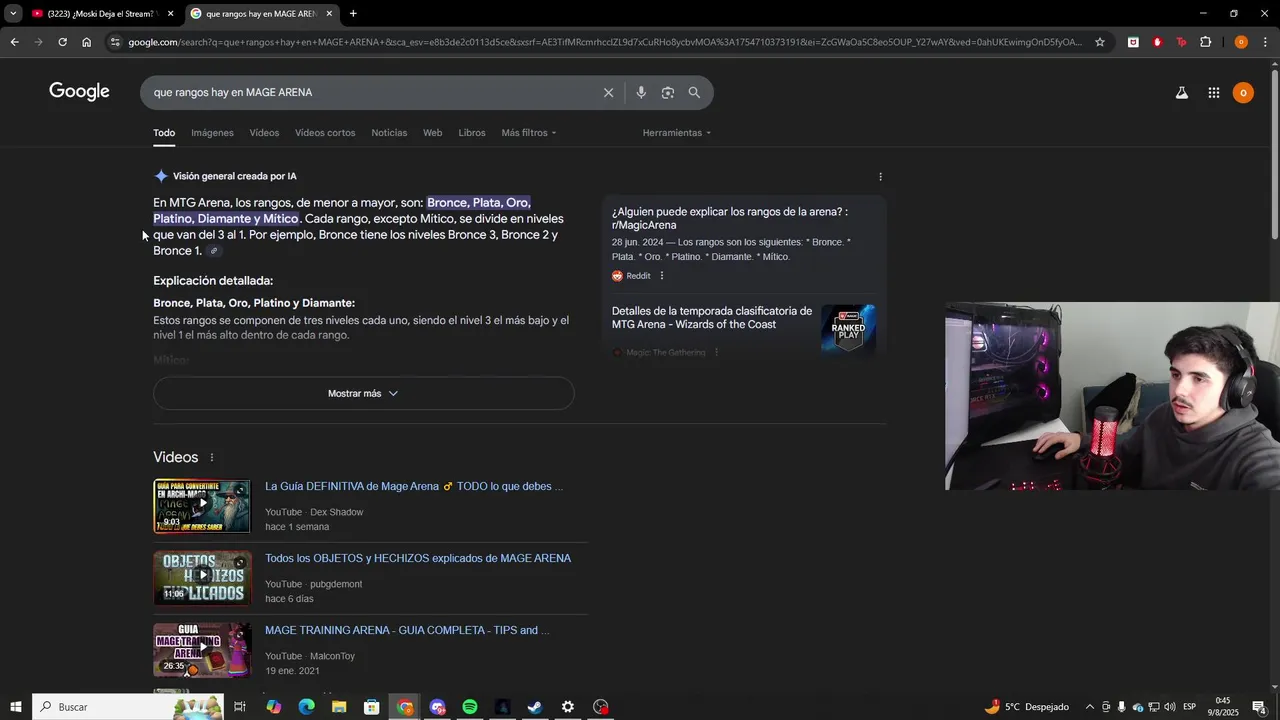Go back to the previous page

[14, 42]
